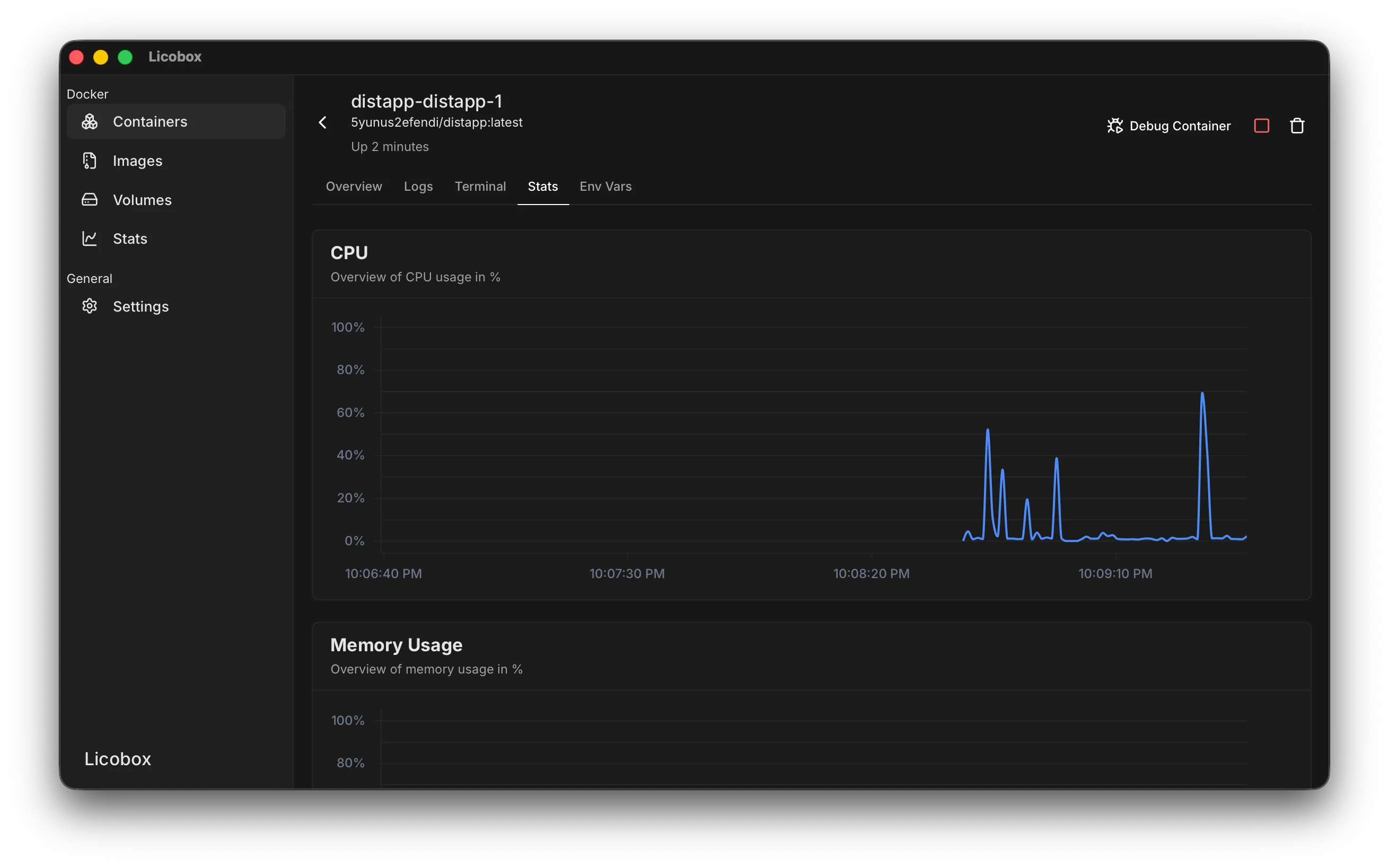Stop the container with the red square

pyautogui.click(x=1261, y=126)
